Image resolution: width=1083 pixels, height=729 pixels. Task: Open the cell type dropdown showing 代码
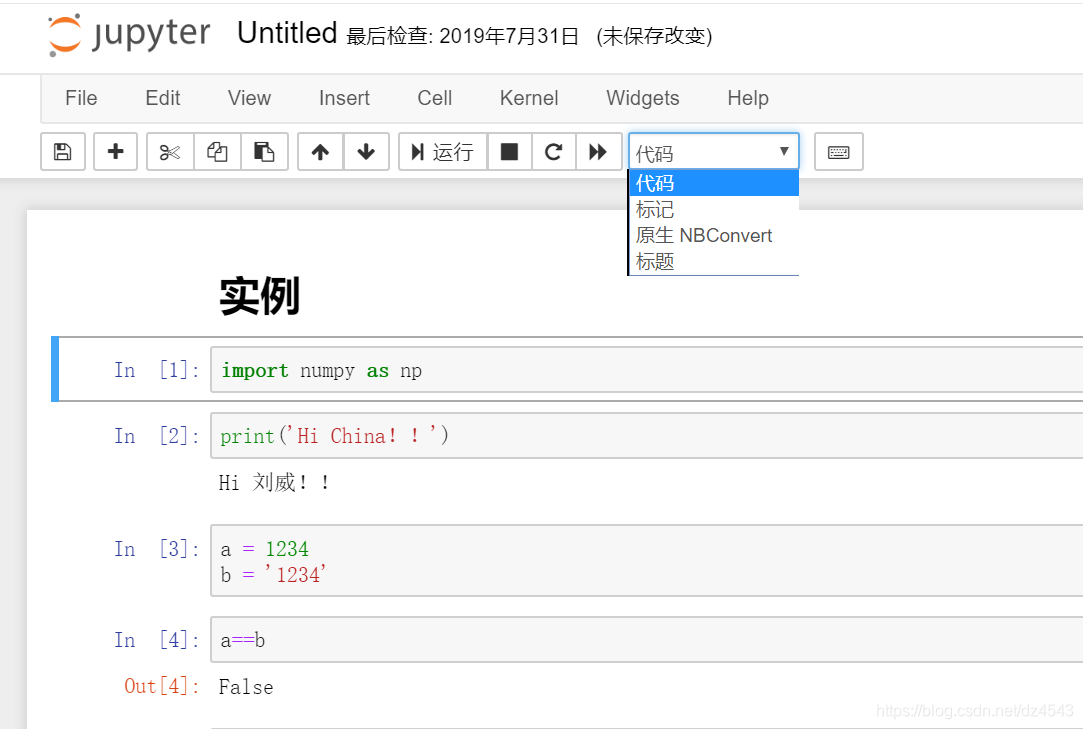click(x=713, y=151)
